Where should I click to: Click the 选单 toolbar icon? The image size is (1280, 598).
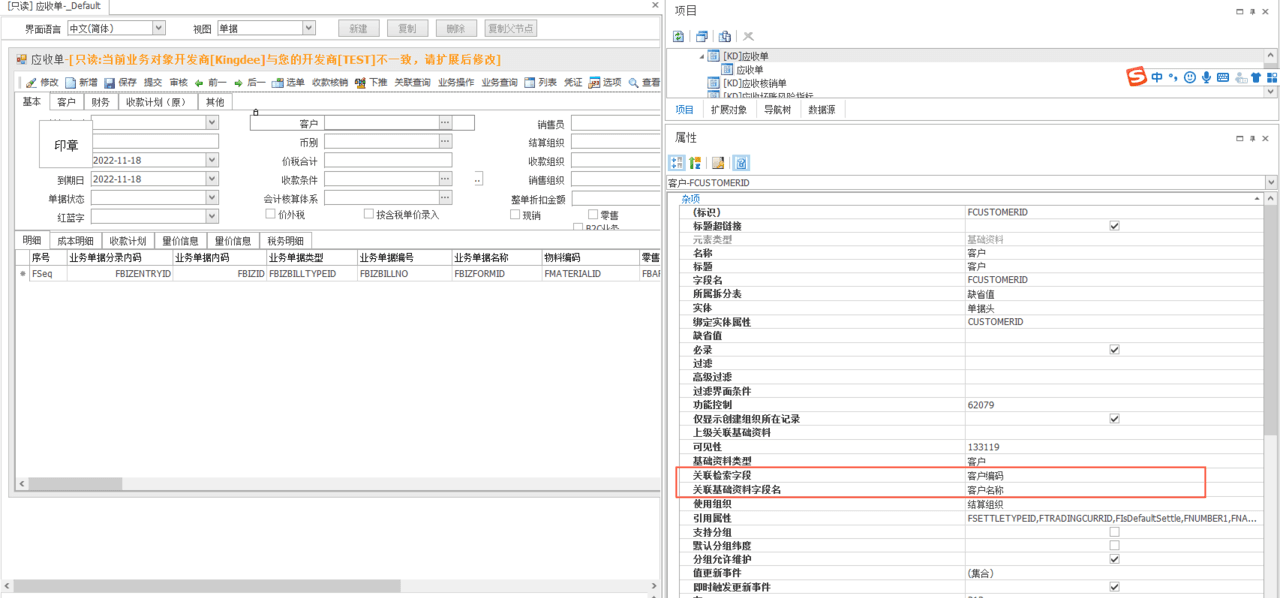click(277, 82)
